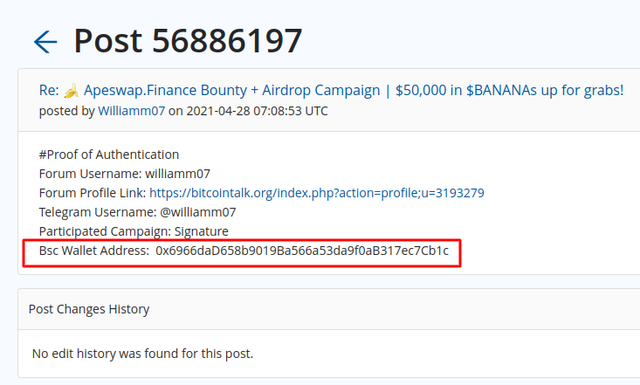
Task: Click the "Airdrop Campaign" words in title
Action: pyautogui.click(x=321, y=90)
